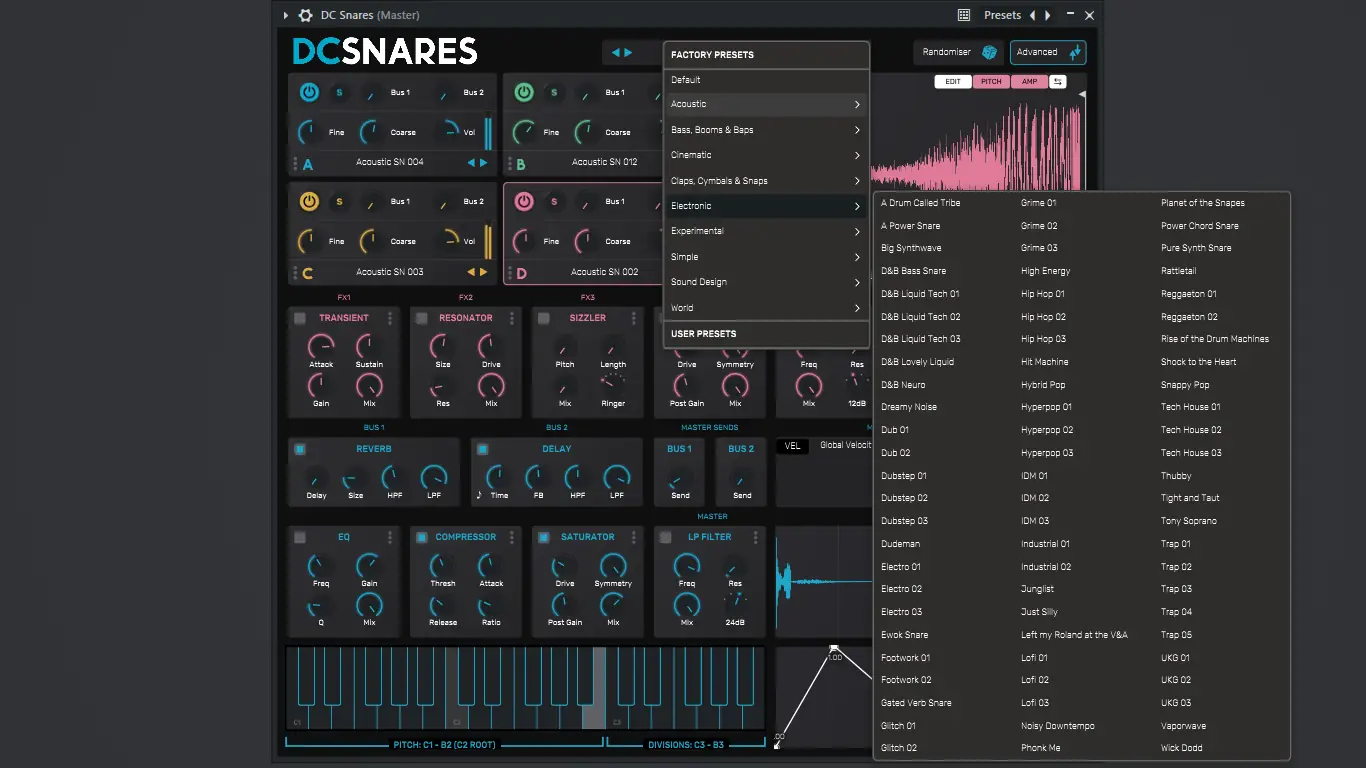Open the Resonator module options menu
The height and width of the screenshot is (768, 1366).
[512, 318]
